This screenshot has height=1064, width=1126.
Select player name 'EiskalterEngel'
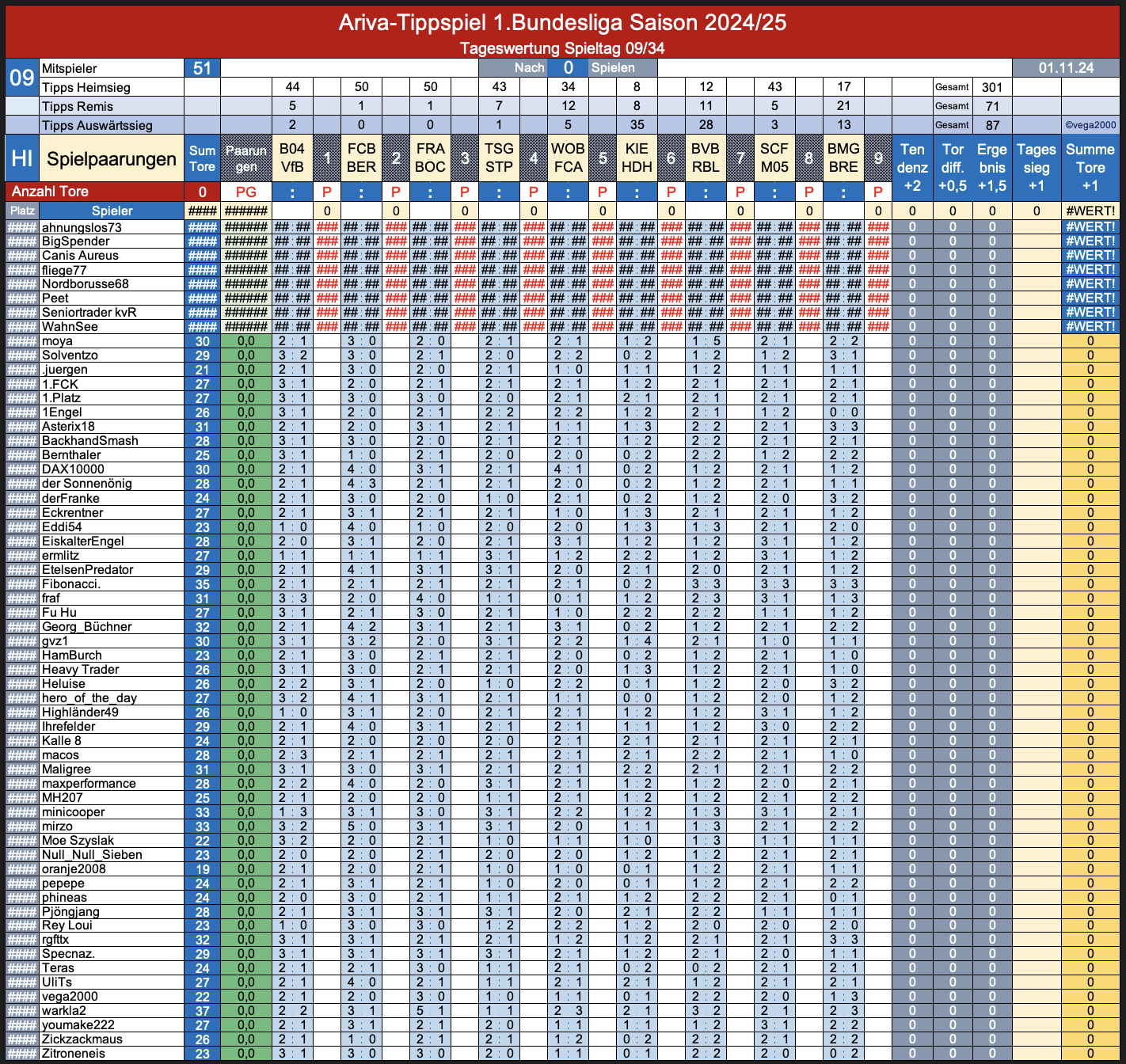82,541
